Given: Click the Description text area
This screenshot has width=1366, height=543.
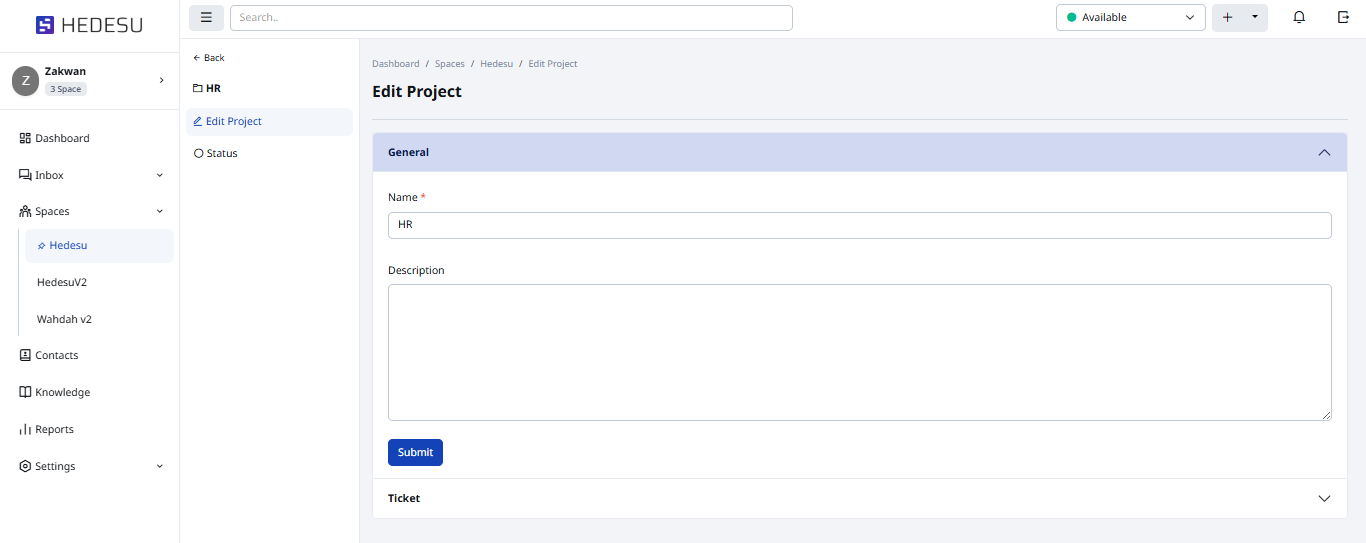Looking at the screenshot, I should tap(859, 352).
